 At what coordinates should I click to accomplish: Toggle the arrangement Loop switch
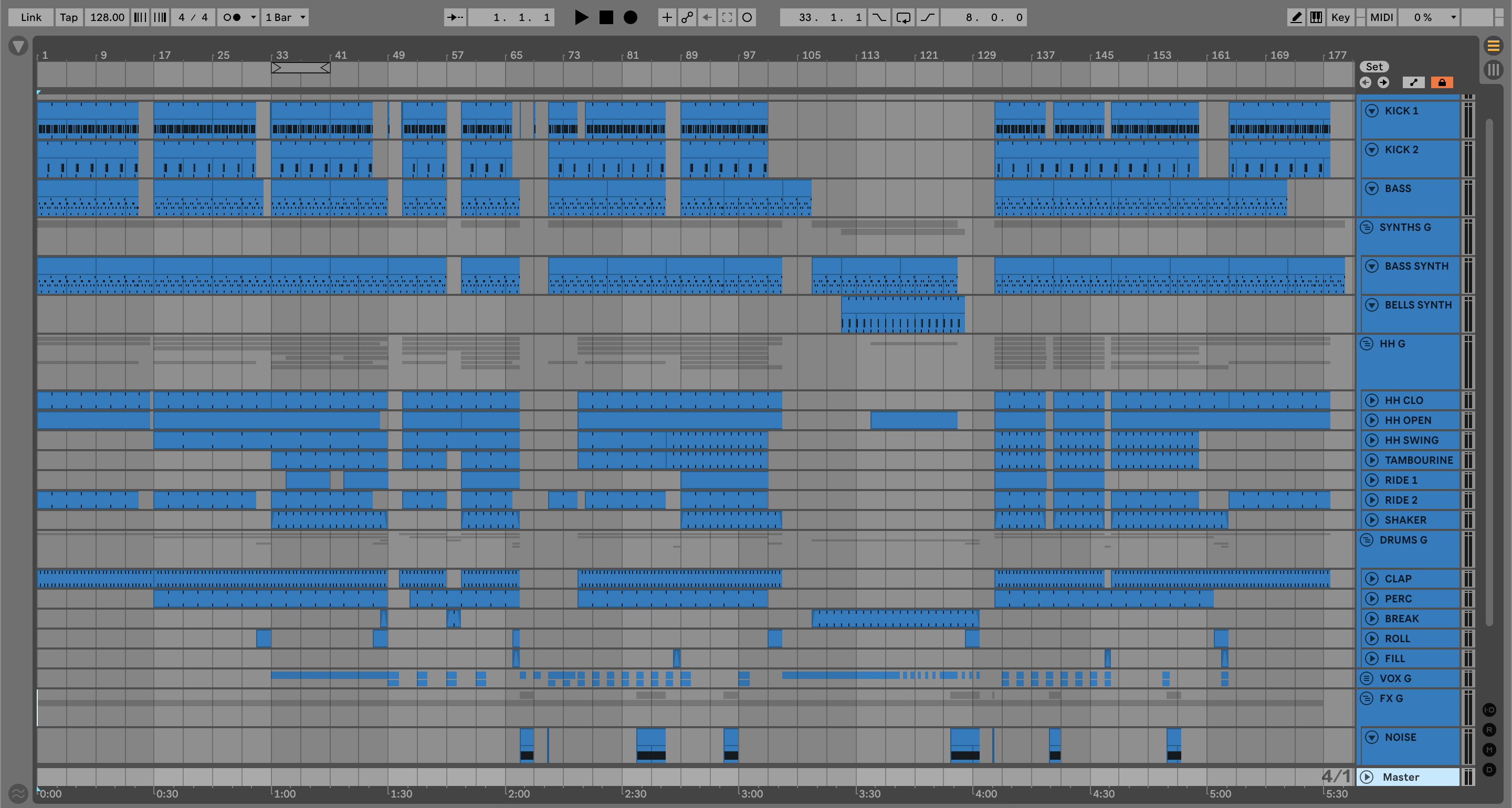(x=904, y=17)
